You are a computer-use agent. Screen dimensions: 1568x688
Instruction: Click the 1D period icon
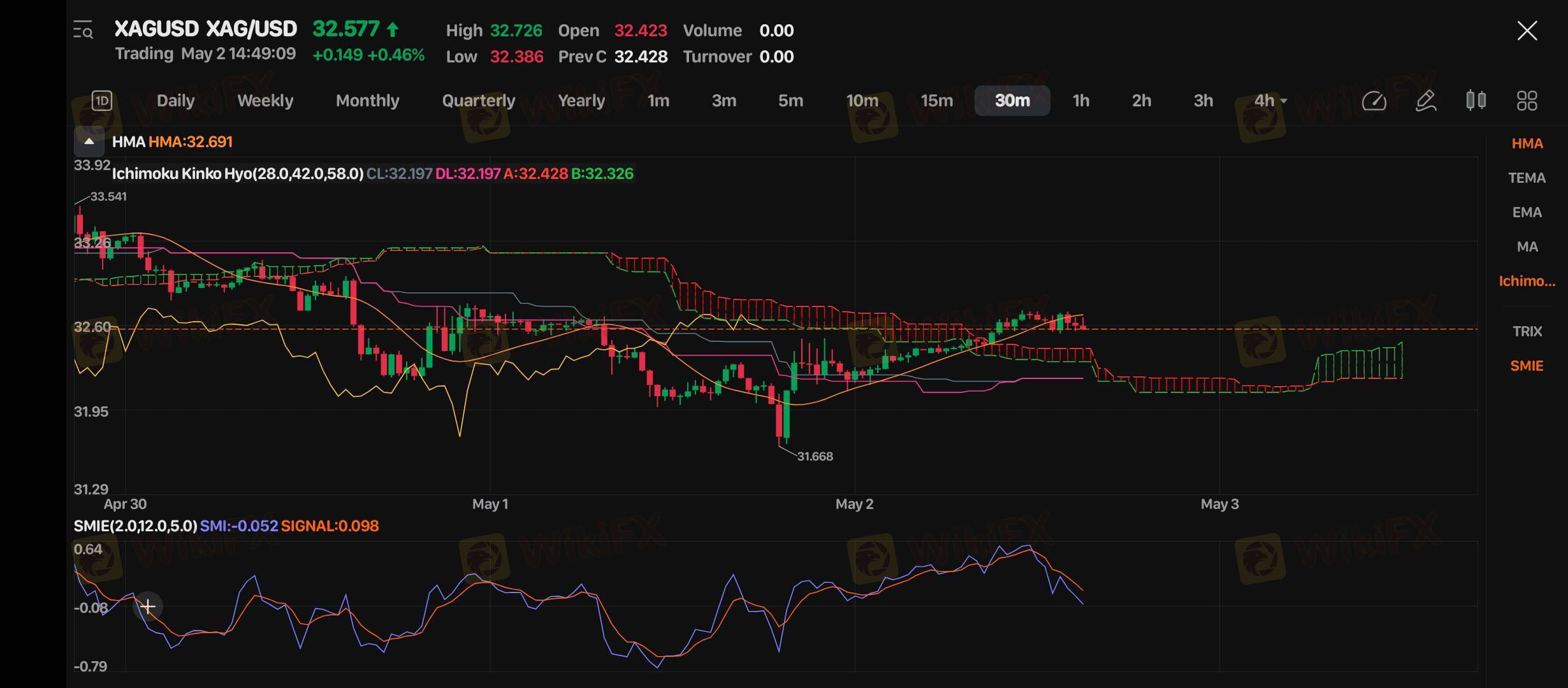click(x=102, y=101)
